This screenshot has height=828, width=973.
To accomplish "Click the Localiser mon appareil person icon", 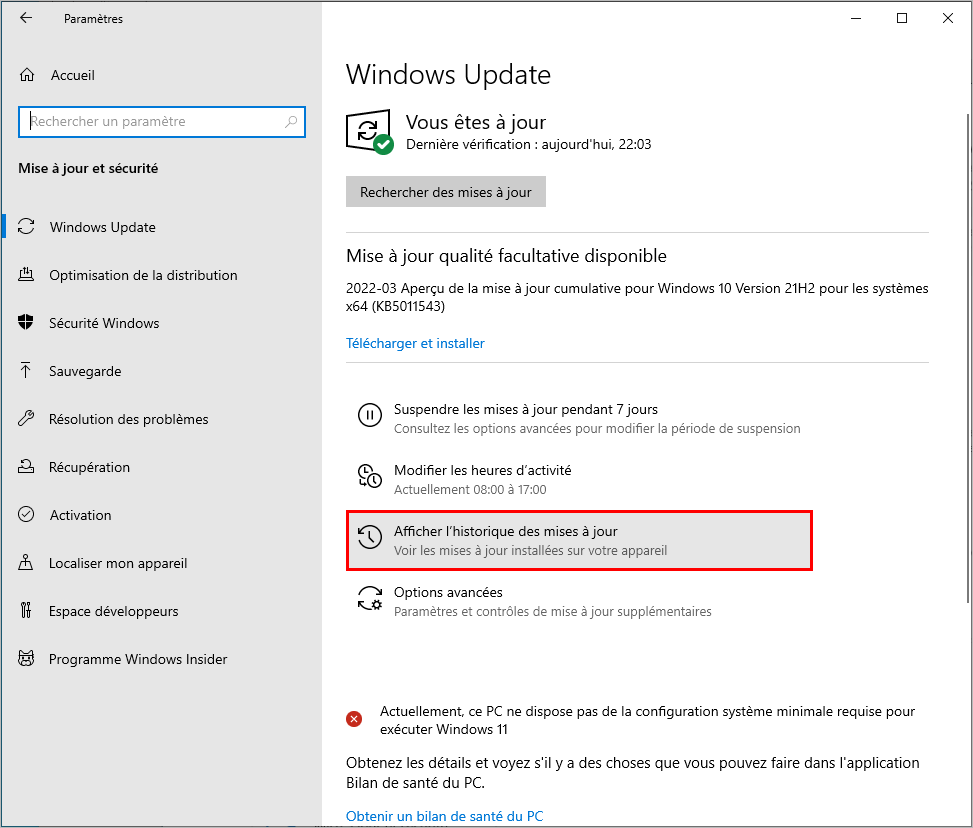I will click(25, 562).
